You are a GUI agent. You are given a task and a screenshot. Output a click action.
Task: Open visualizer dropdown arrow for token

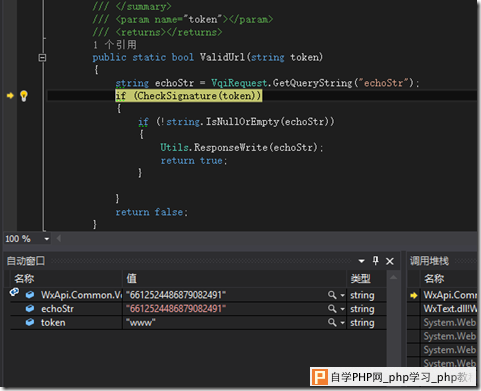click(342, 323)
